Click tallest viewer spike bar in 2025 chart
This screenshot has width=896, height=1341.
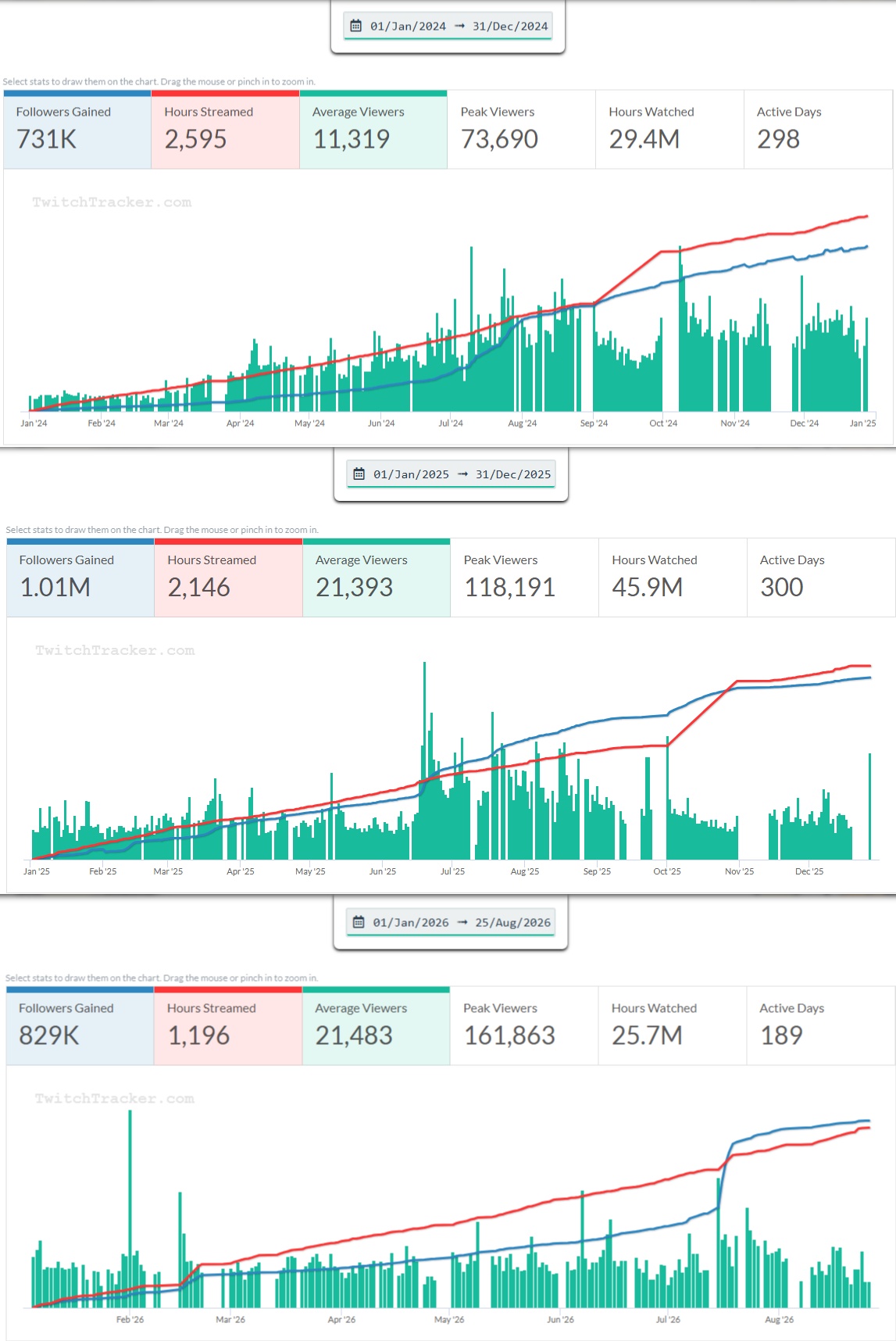425,760
